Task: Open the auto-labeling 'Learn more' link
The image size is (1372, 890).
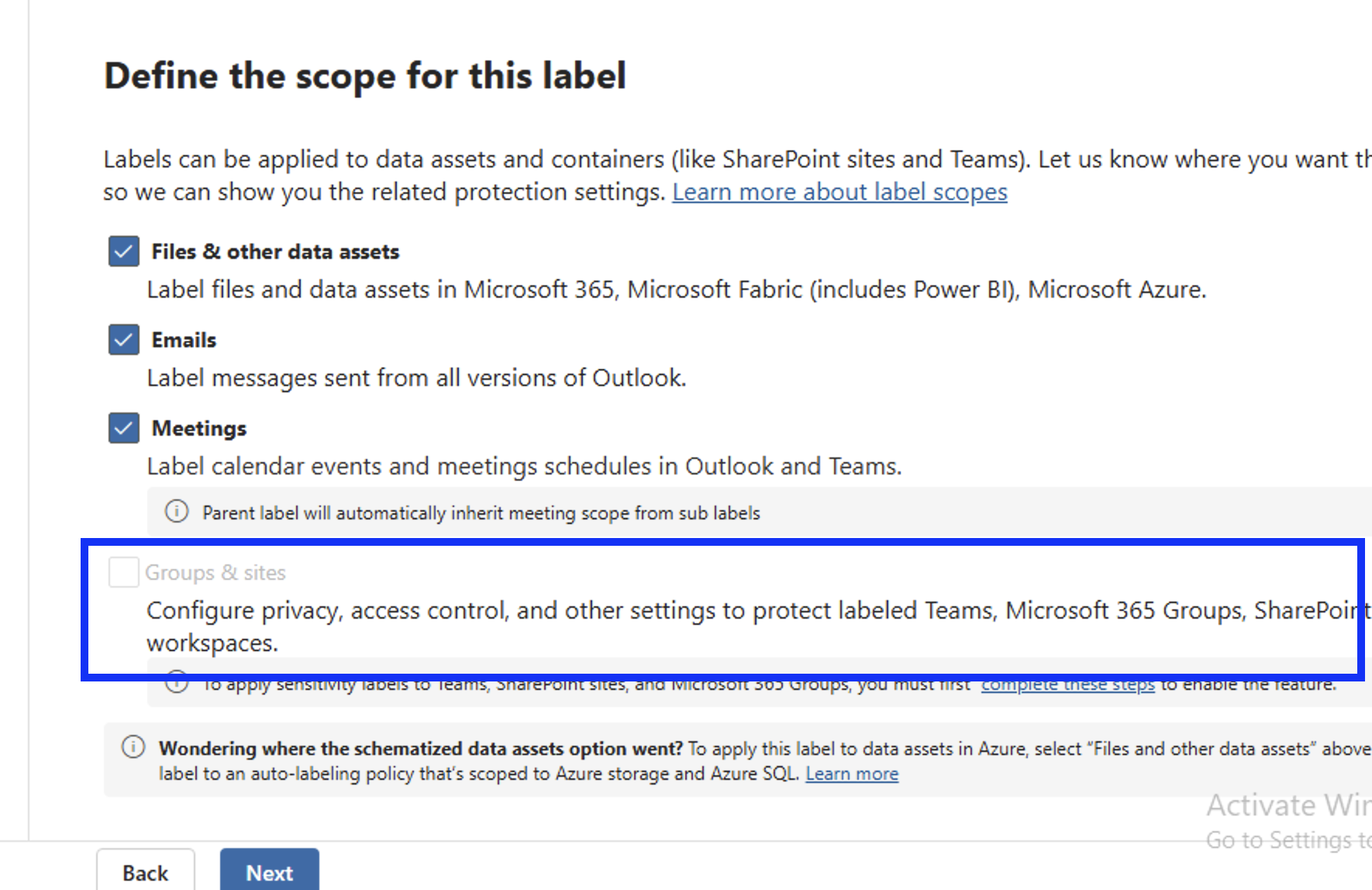Action: point(852,773)
